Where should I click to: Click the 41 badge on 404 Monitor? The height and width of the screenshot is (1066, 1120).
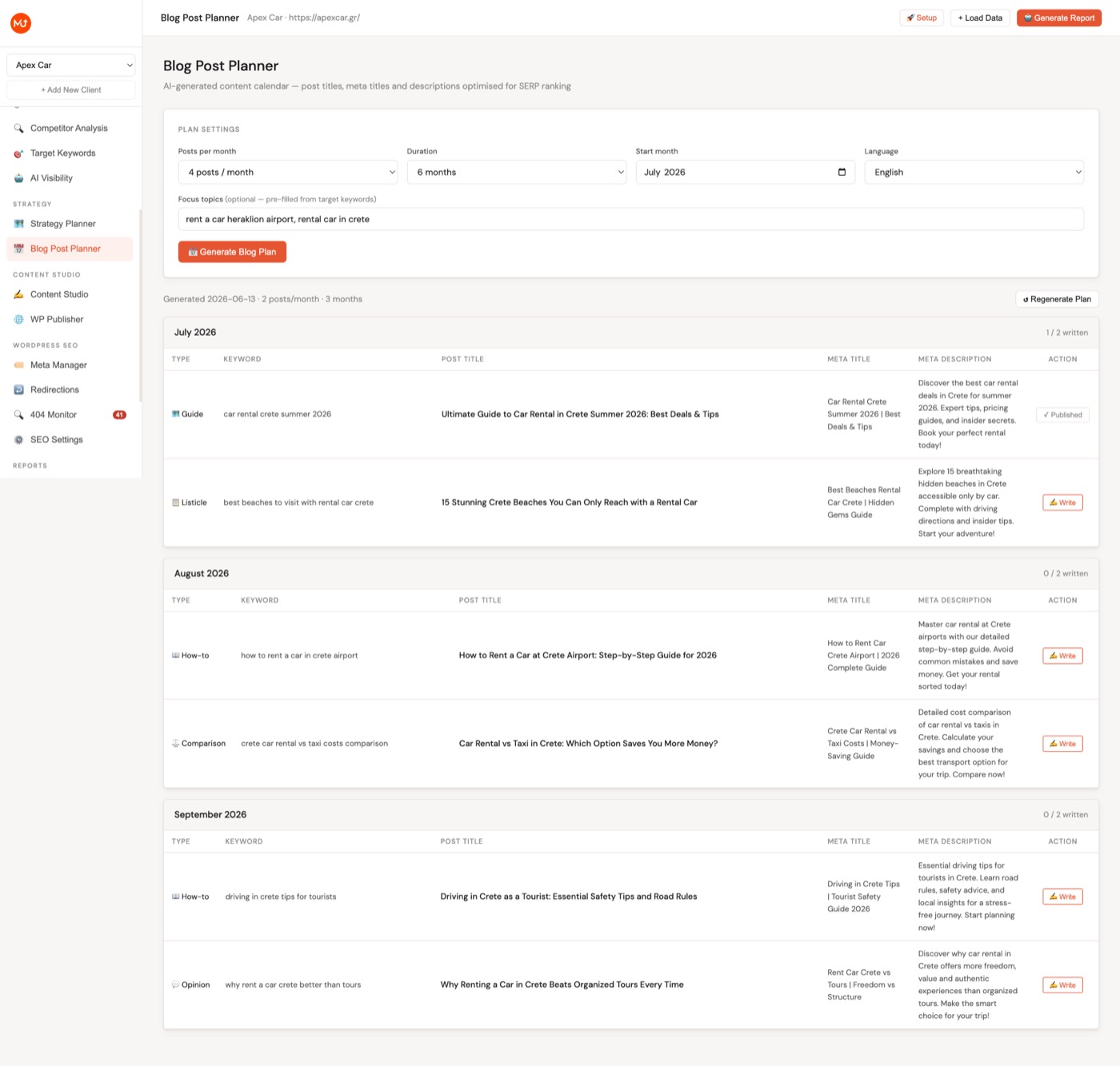pyautogui.click(x=119, y=415)
